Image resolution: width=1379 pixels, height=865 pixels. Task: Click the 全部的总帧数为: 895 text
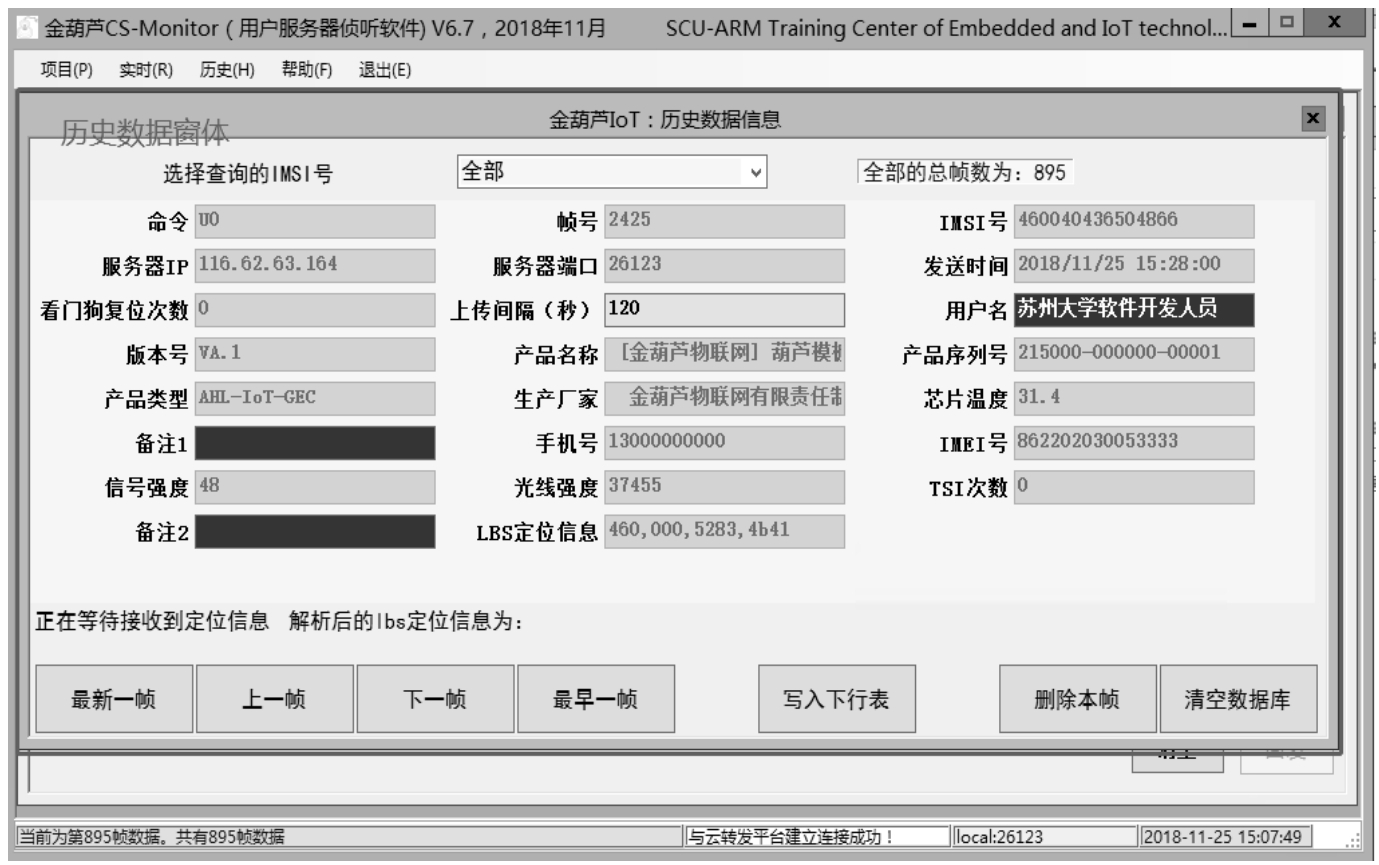click(x=963, y=172)
